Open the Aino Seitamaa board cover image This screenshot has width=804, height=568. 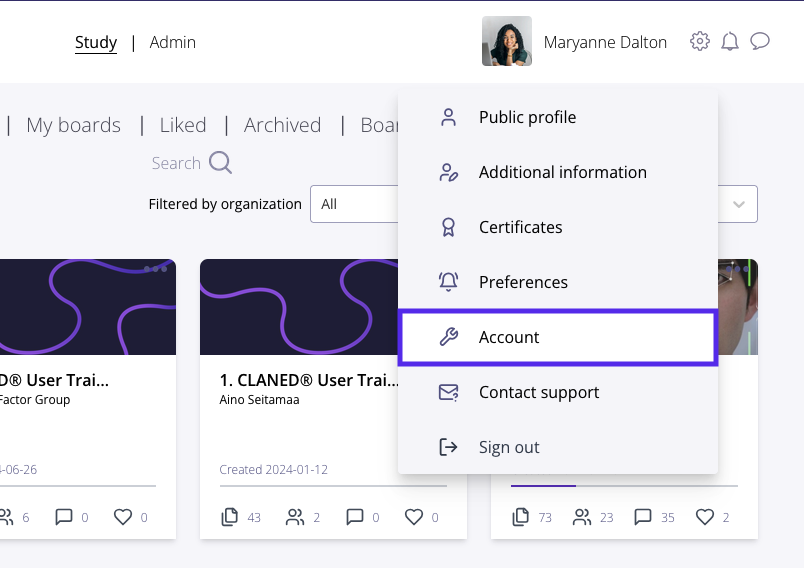click(299, 307)
